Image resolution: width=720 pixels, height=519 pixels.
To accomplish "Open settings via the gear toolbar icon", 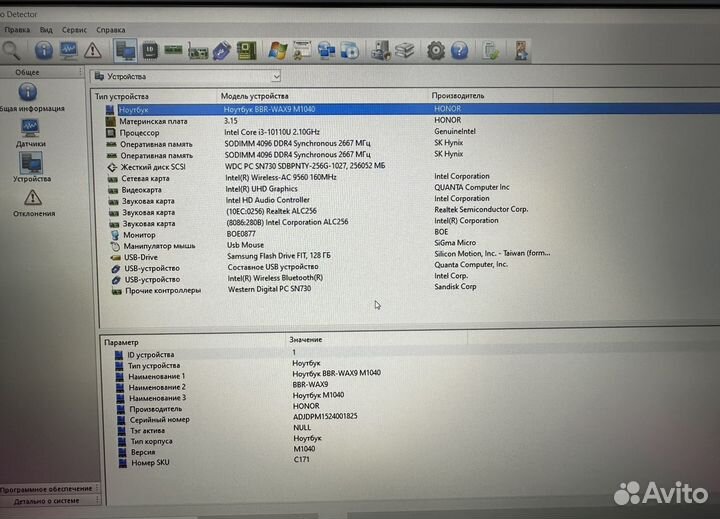I will click(436, 51).
